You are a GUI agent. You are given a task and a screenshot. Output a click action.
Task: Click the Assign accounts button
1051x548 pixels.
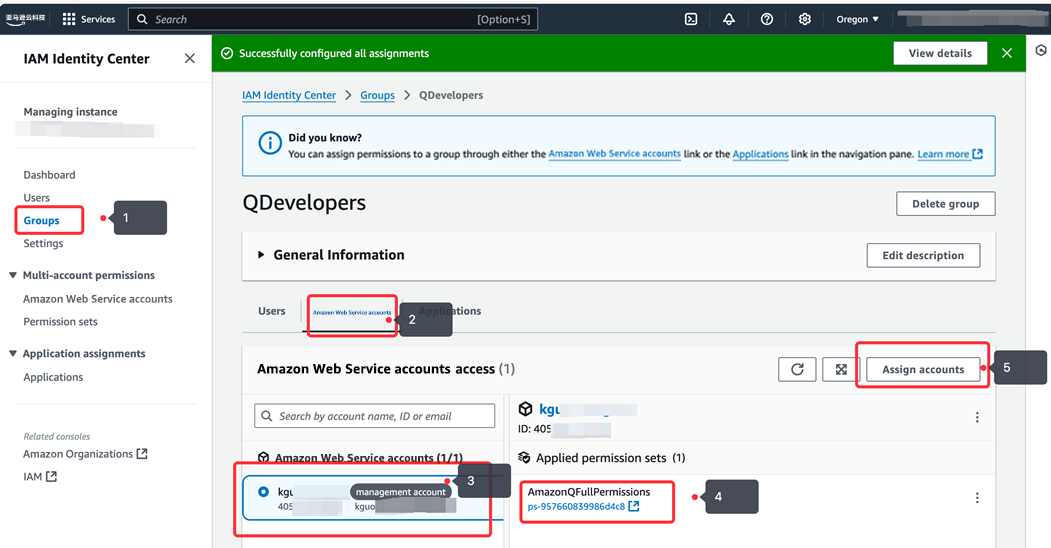(923, 369)
